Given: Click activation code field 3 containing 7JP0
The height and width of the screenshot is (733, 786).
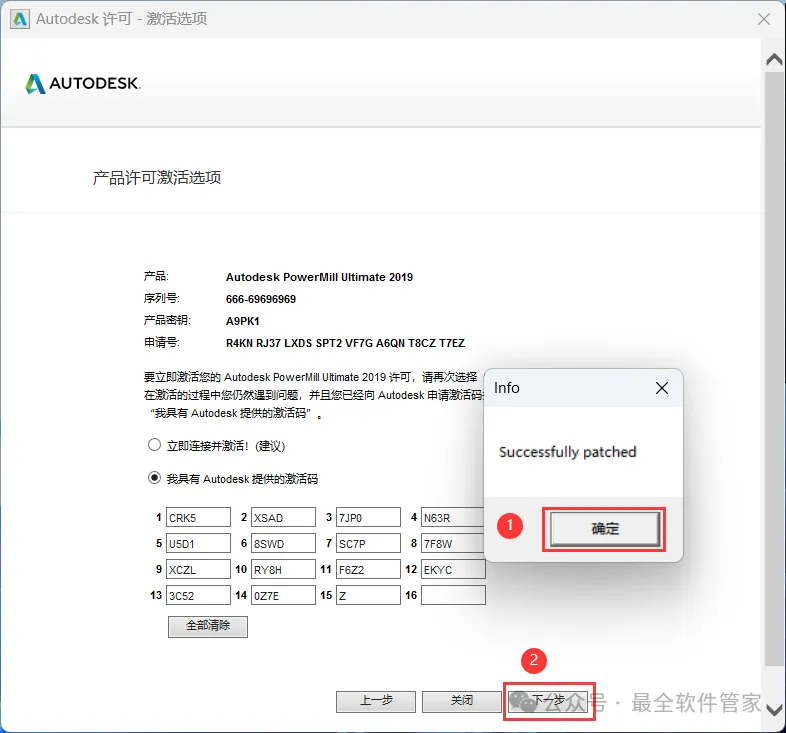Looking at the screenshot, I should click(368, 517).
